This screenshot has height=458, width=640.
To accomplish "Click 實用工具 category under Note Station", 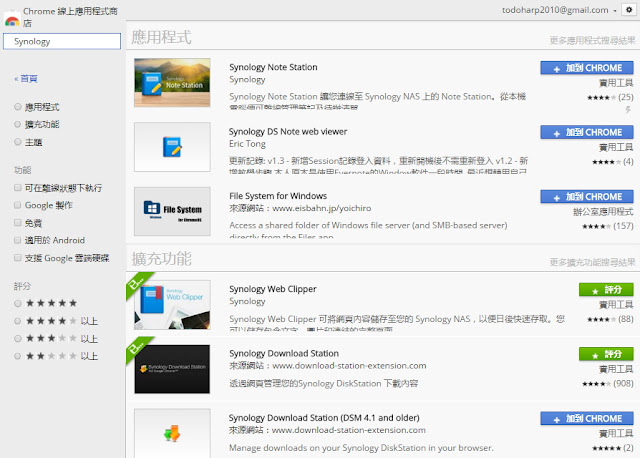I will pos(616,83).
